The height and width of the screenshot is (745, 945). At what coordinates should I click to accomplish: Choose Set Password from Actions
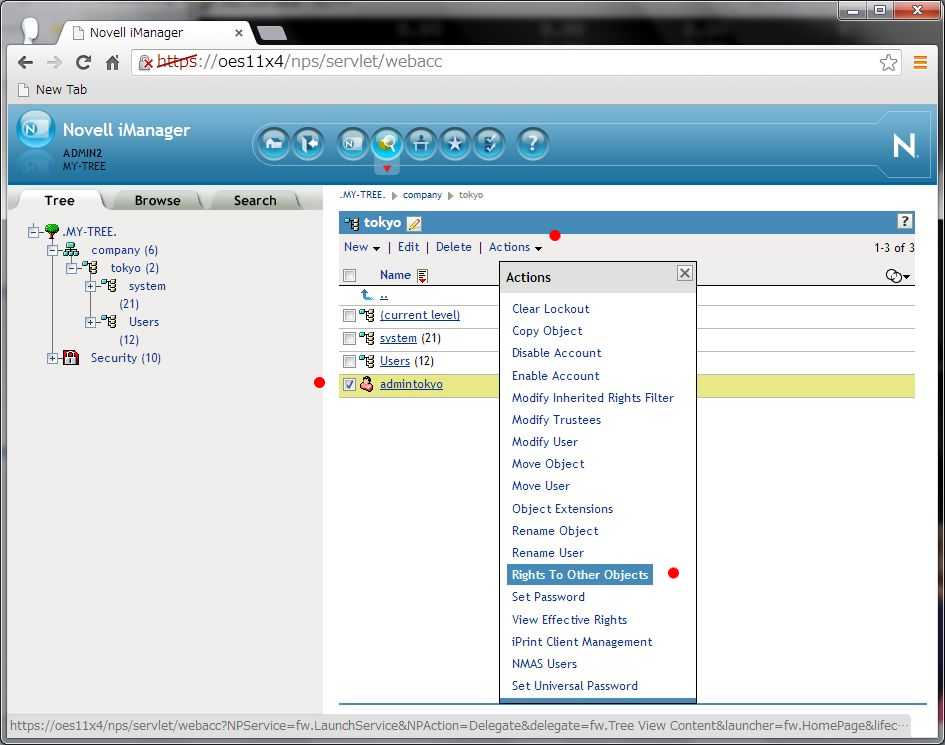(548, 597)
